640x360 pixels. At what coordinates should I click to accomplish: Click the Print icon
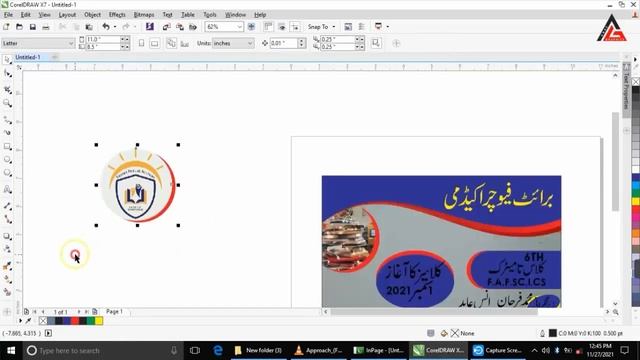46,27
